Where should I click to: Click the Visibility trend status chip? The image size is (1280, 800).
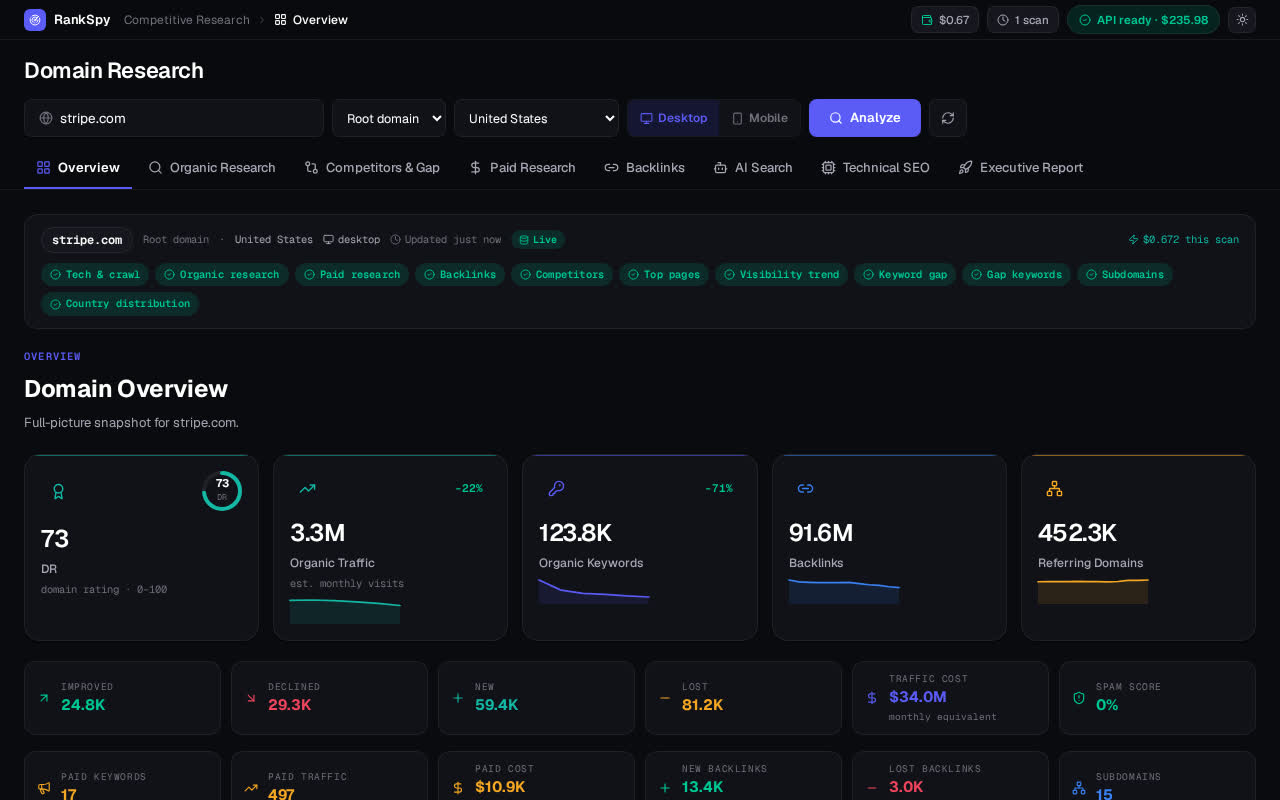(x=781, y=274)
